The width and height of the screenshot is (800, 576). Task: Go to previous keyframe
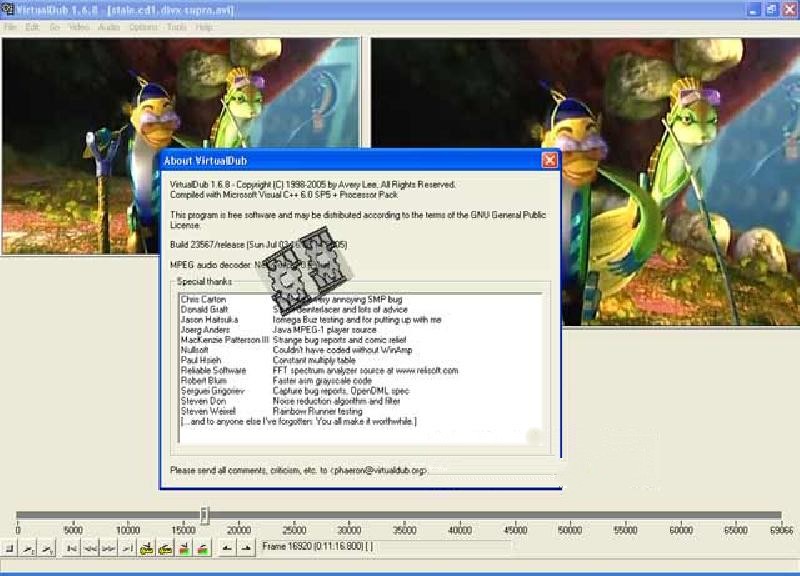tap(146, 548)
